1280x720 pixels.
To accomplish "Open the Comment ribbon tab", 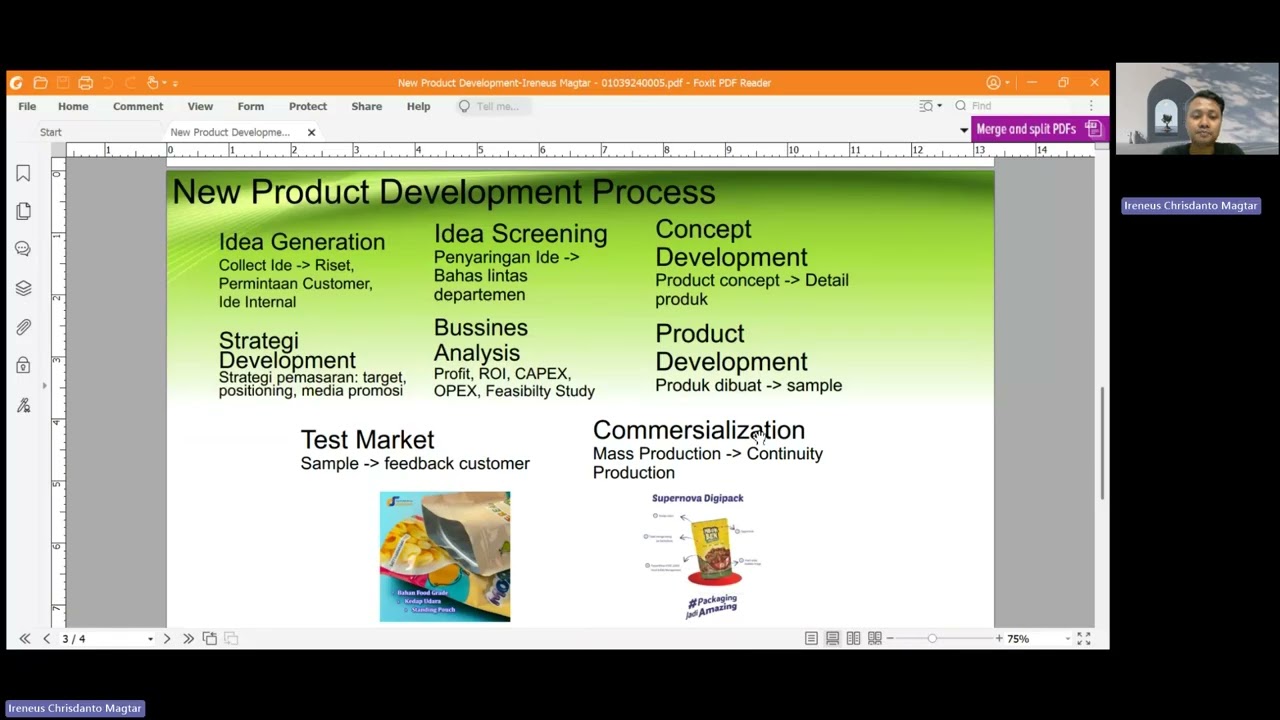I will point(138,106).
